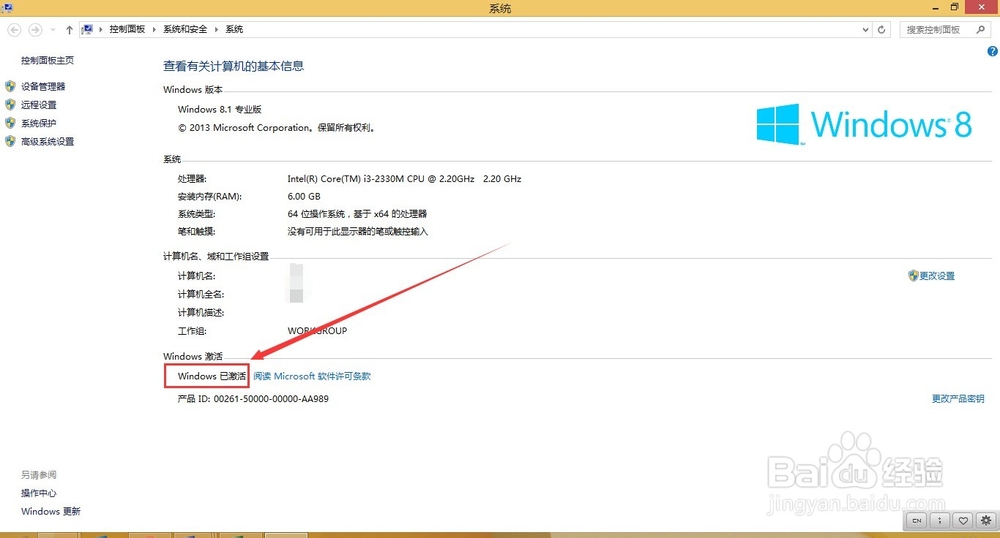This screenshot has width=1000, height=538.
Task: Select 系统和安全 breadcrumb in address bar
Action: (x=185, y=29)
